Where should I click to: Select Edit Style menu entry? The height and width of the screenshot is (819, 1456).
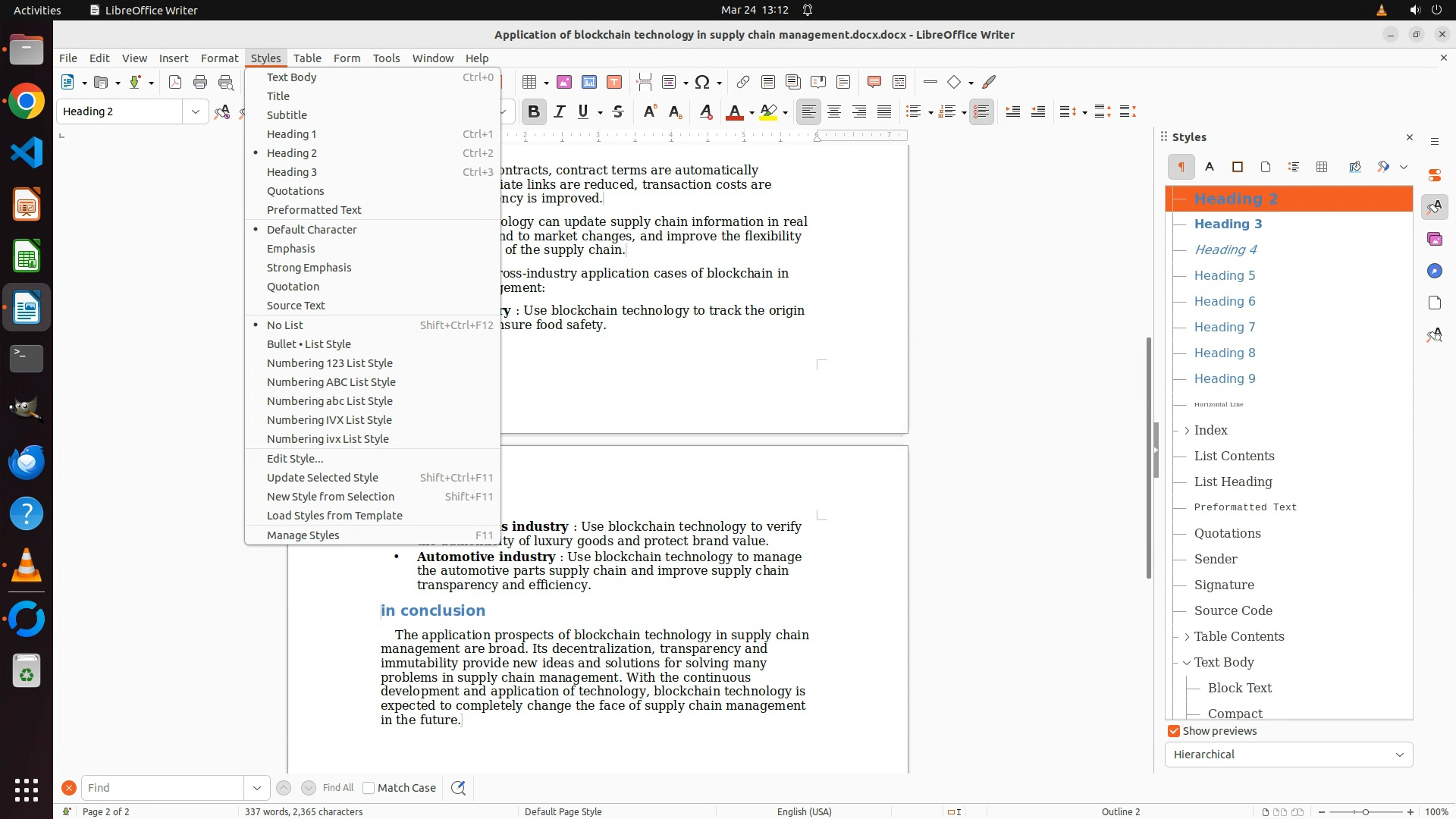(295, 459)
